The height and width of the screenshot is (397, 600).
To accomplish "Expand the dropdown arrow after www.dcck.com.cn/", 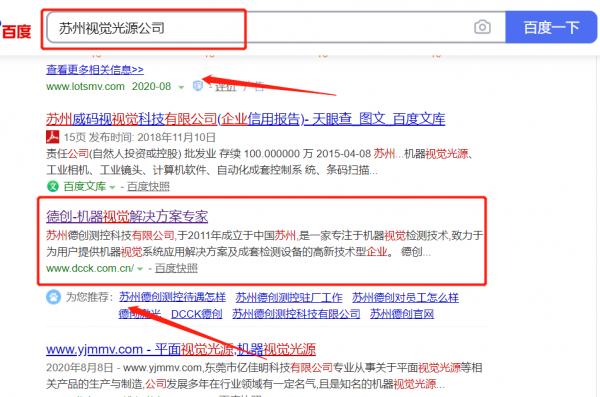I will [140, 269].
